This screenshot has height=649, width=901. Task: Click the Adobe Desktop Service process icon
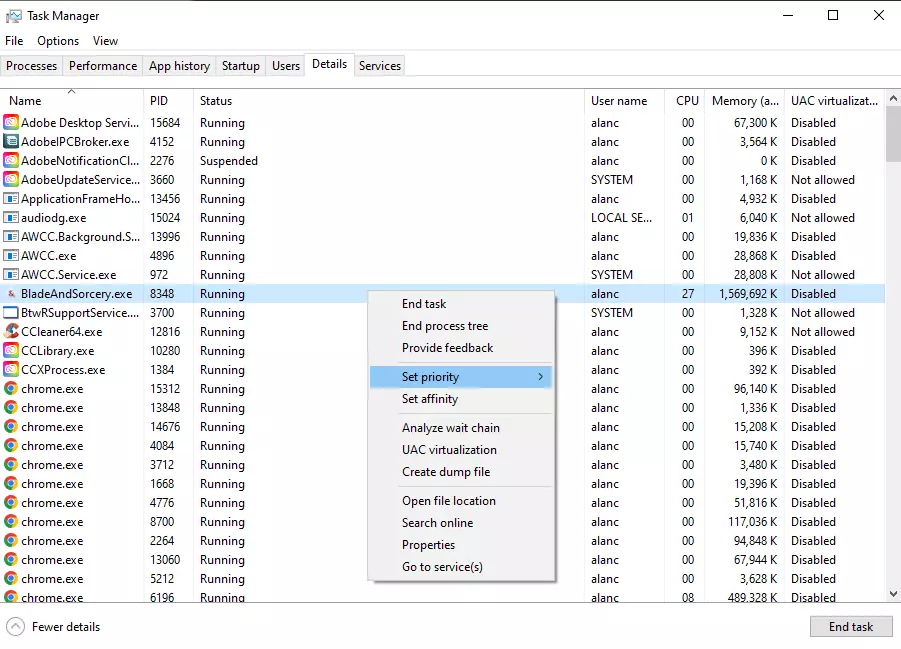tap(11, 123)
